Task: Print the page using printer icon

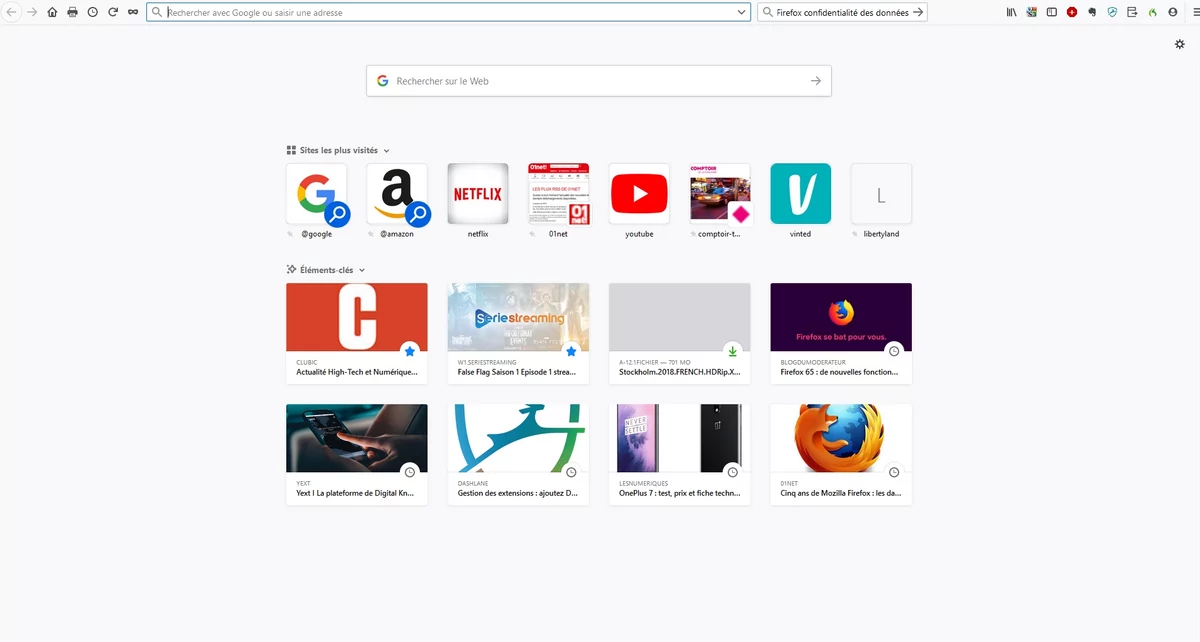Action: pyautogui.click(x=72, y=12)
